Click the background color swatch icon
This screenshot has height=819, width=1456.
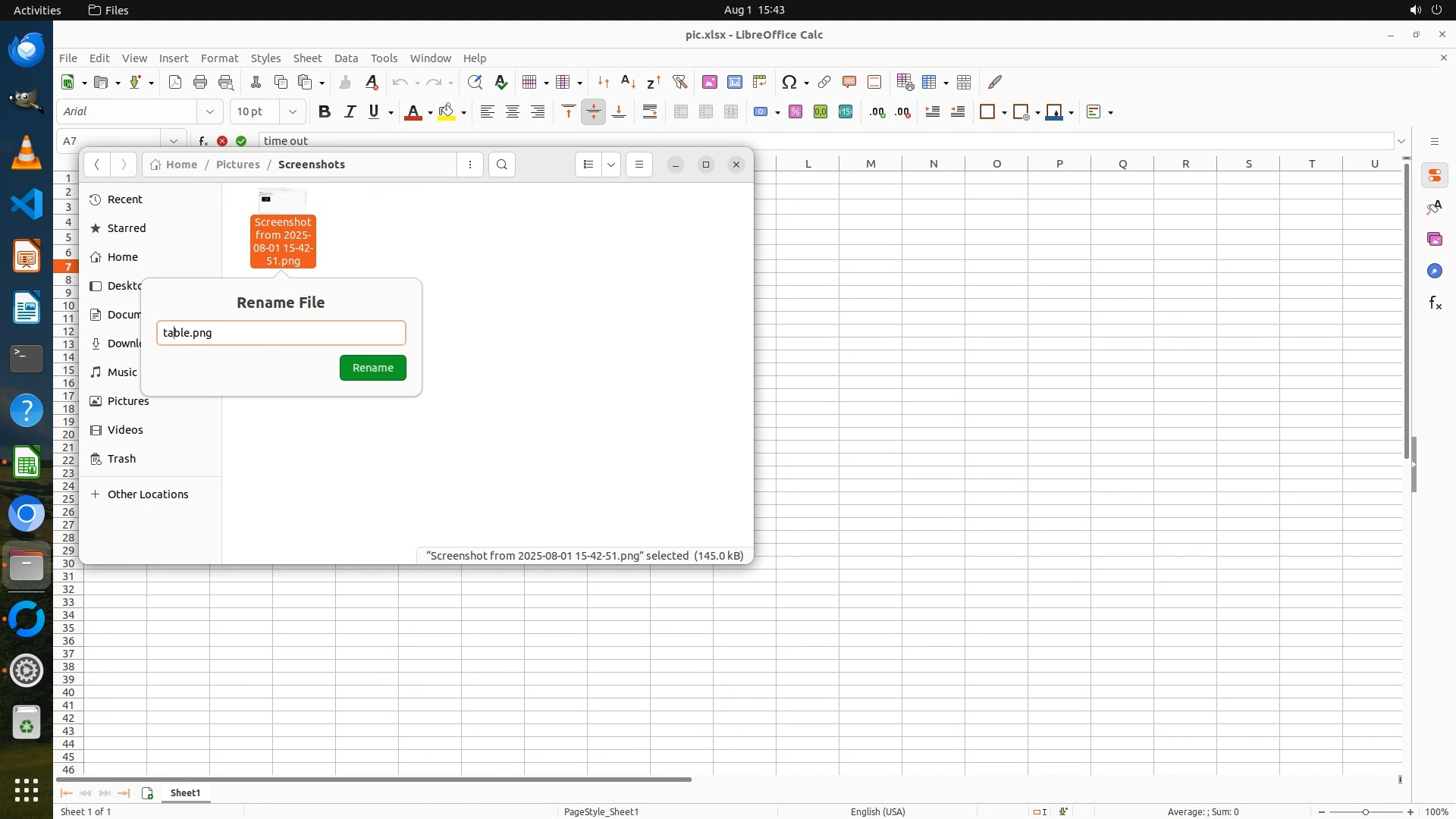tap(447, 111)
